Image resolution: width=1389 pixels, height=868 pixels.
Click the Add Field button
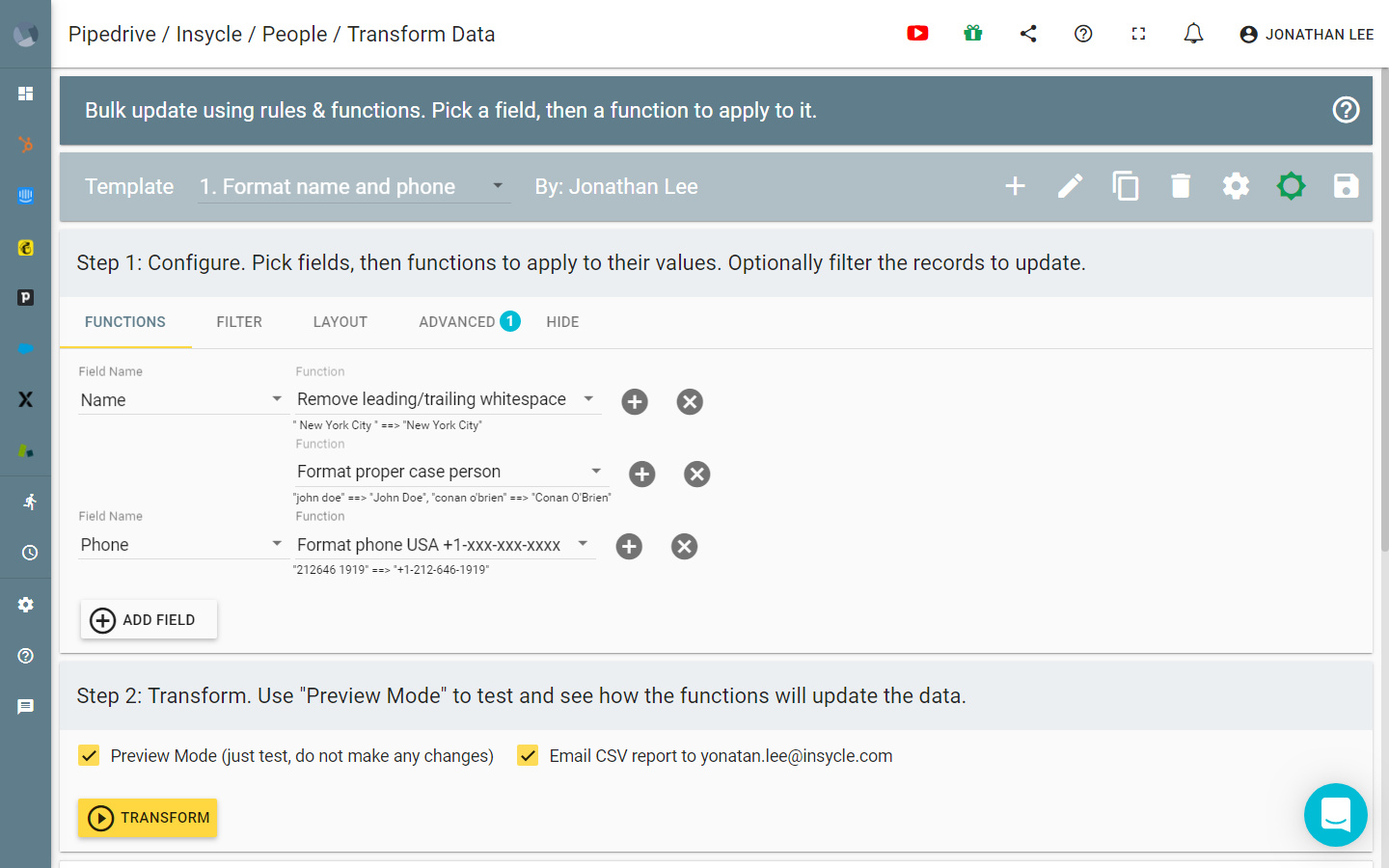(149, 620)
